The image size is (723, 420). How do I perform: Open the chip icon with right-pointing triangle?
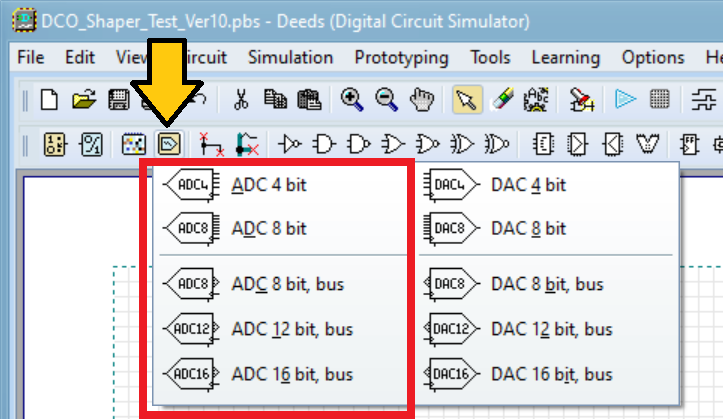click(578, 144)
